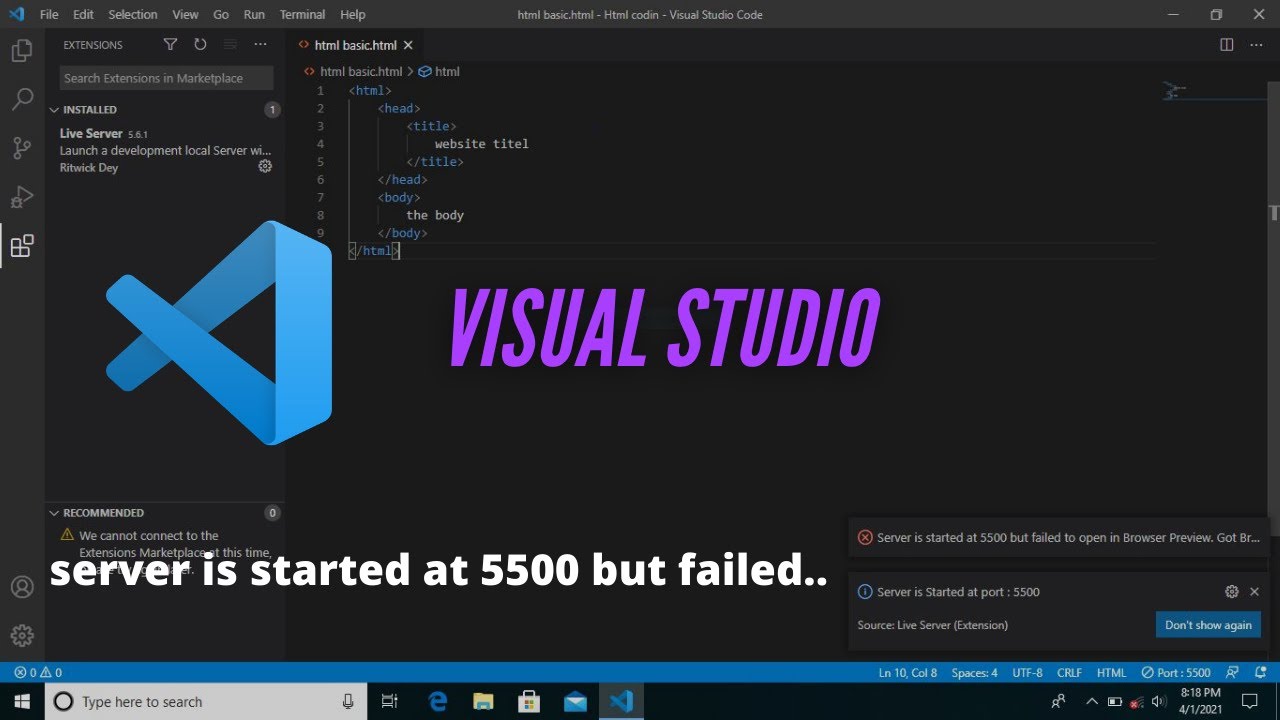Show hidden system tray icons
Viewport: 1280px width, 720px height.
pyautogui.click(x=1091, y=701)
